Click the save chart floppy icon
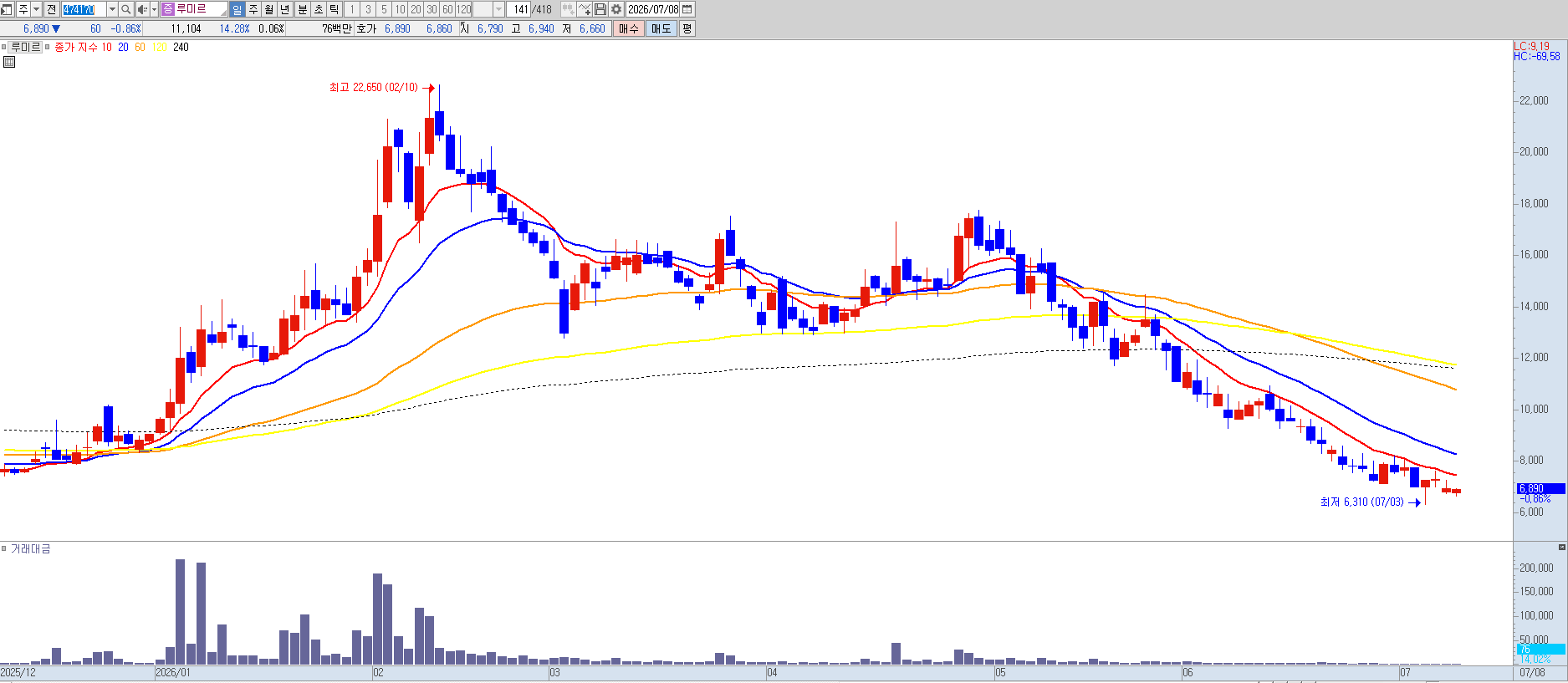Viewport: 1568px width, 683px height. pos(600,9)
